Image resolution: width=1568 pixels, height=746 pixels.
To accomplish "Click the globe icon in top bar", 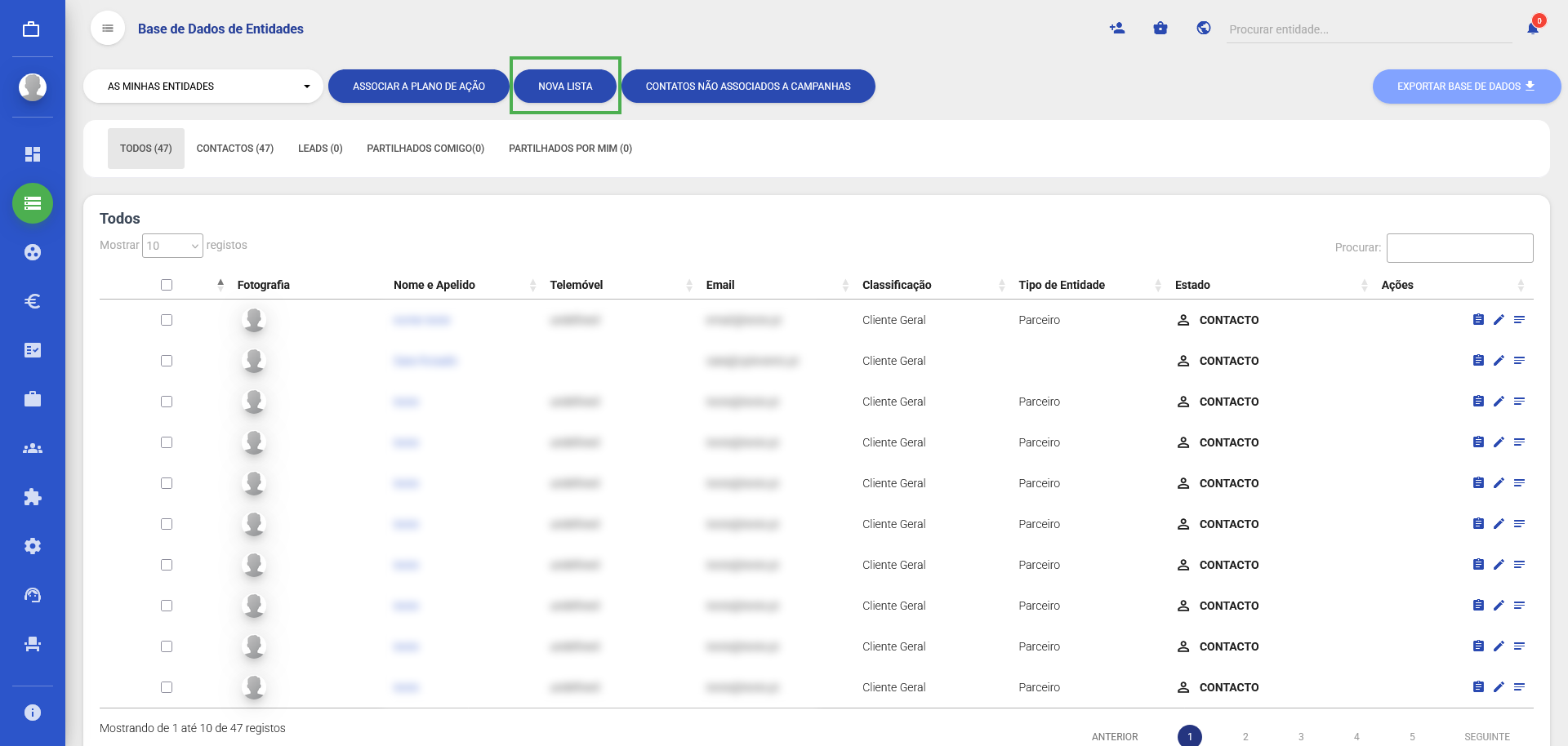I will 1204,29.
